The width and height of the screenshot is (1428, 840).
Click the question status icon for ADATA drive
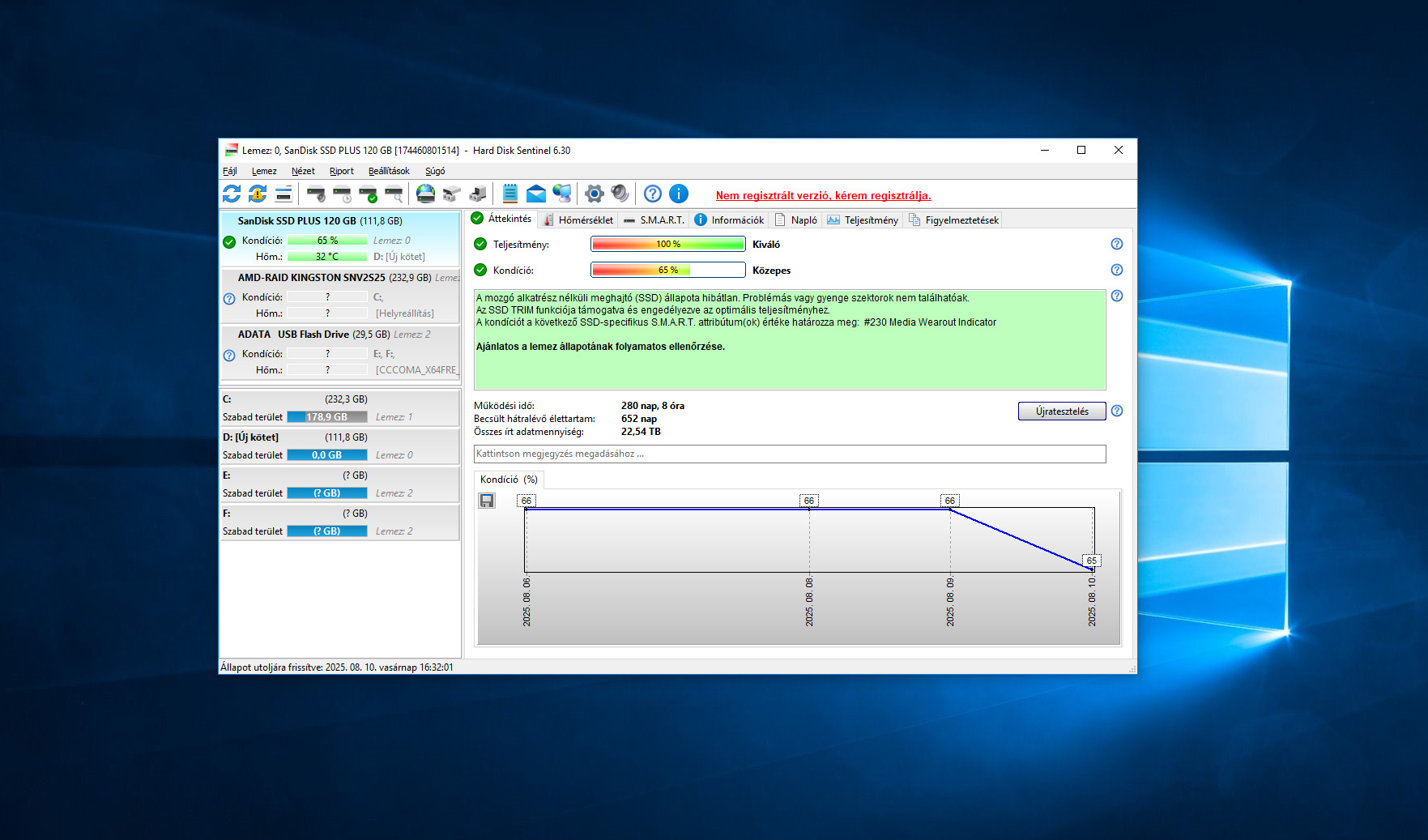click(229, 355)
